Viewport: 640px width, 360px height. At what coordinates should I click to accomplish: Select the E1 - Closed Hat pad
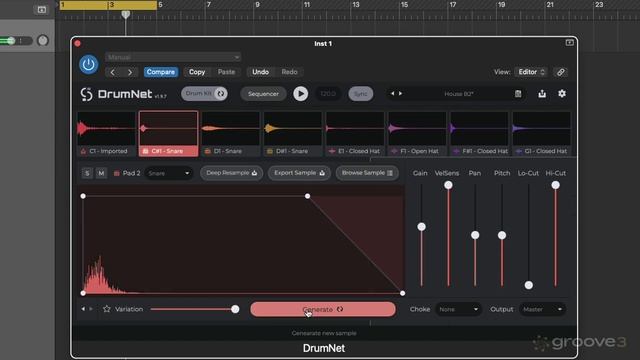355,133
